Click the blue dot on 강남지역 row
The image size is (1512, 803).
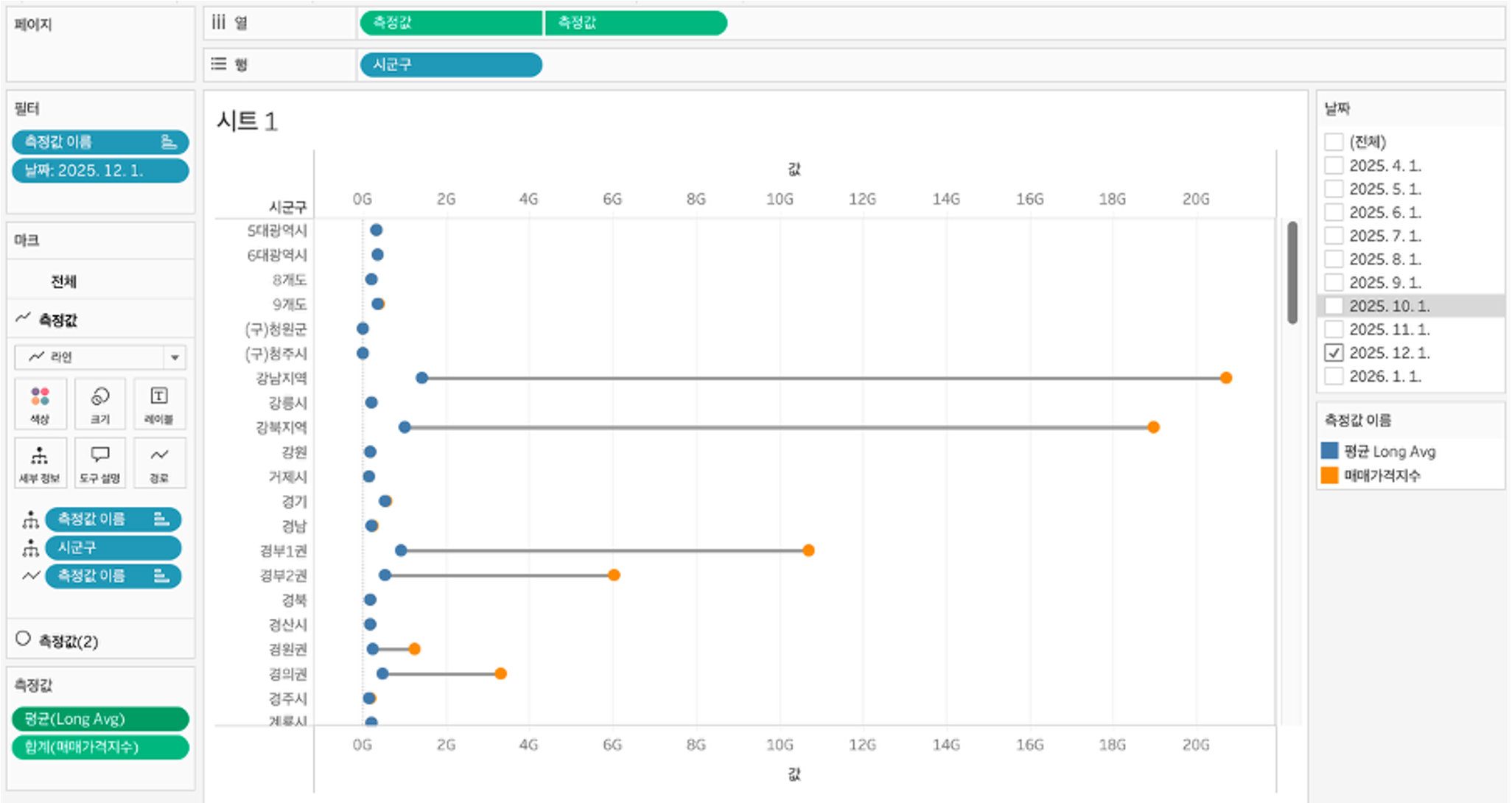click(x=422, y=378)
